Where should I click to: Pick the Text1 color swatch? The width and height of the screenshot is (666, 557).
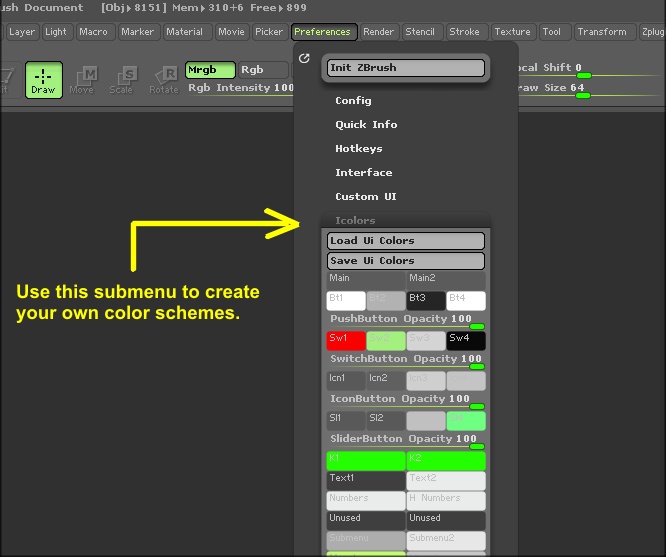click(366, 481)
